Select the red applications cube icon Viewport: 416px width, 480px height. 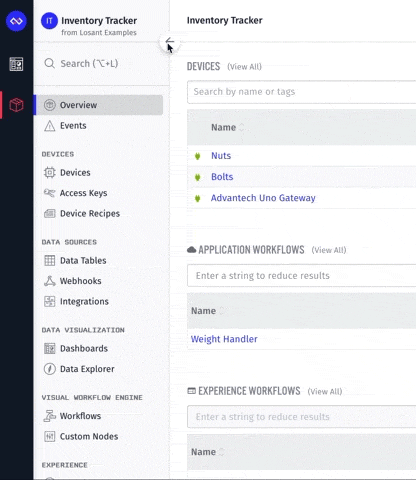[x=16, y=105]
